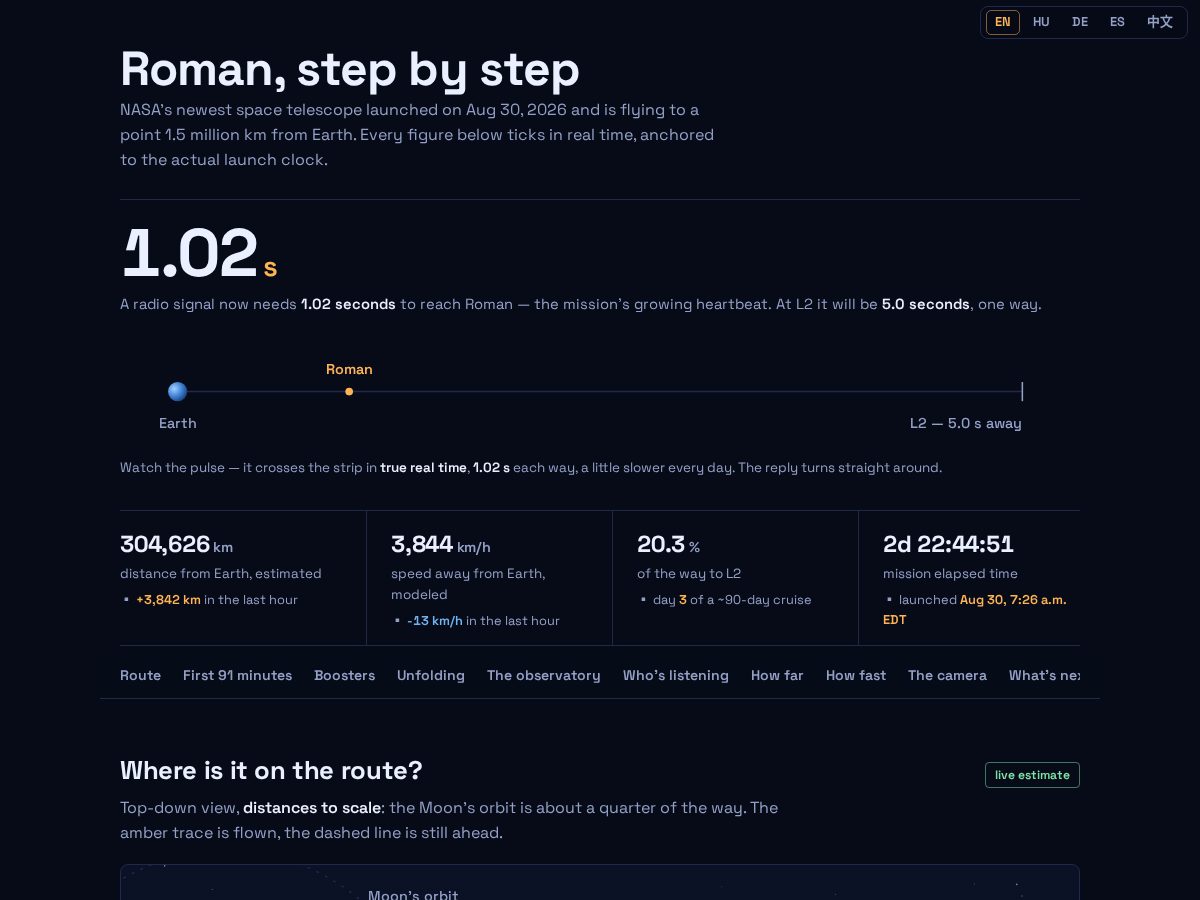Switch language to EN

click(1003, 22)
